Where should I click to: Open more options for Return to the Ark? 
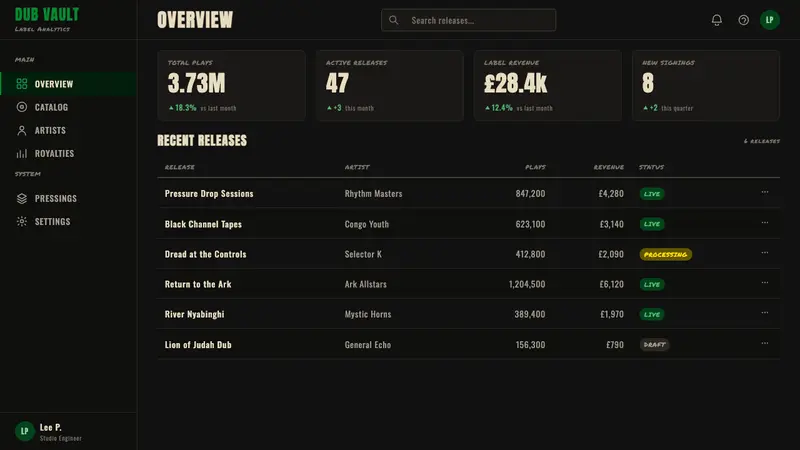click(764, 283)
